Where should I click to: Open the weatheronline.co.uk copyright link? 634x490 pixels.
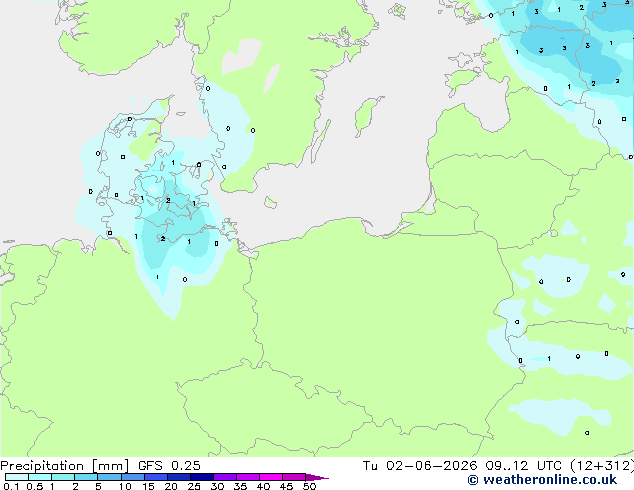tap(542, 480)
